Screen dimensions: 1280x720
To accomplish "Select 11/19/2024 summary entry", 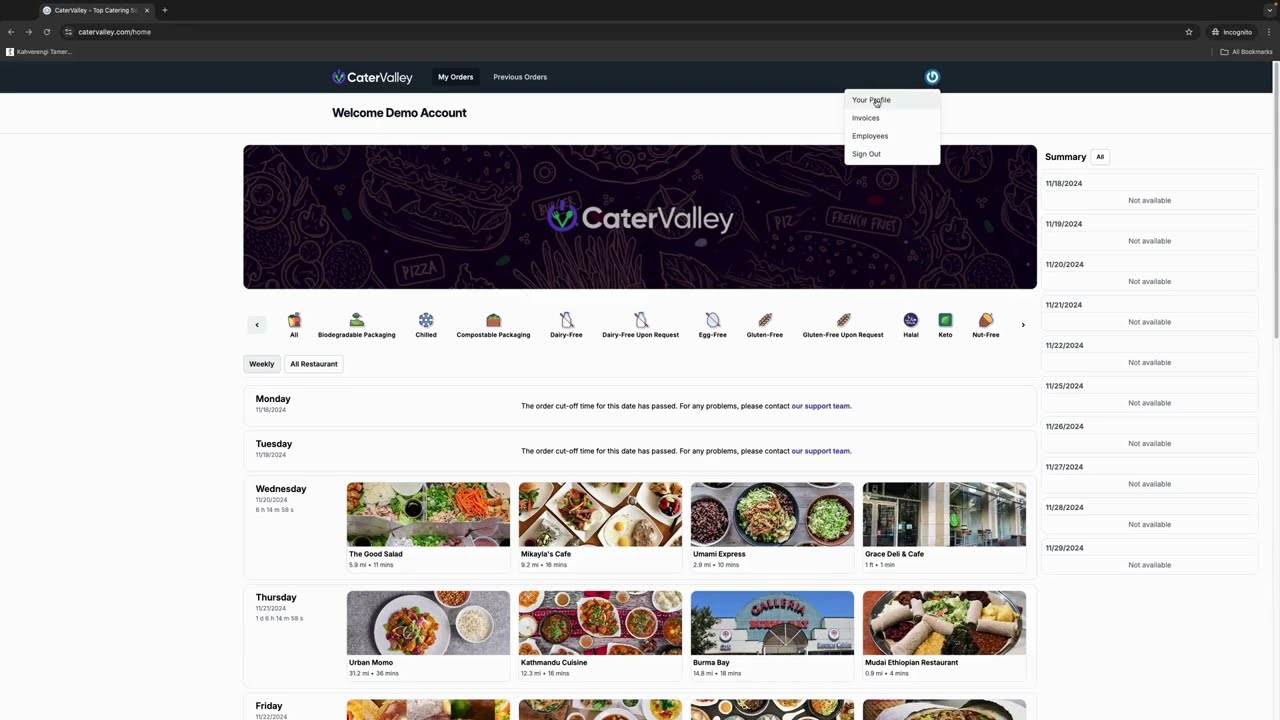I will coord(1149,232).
